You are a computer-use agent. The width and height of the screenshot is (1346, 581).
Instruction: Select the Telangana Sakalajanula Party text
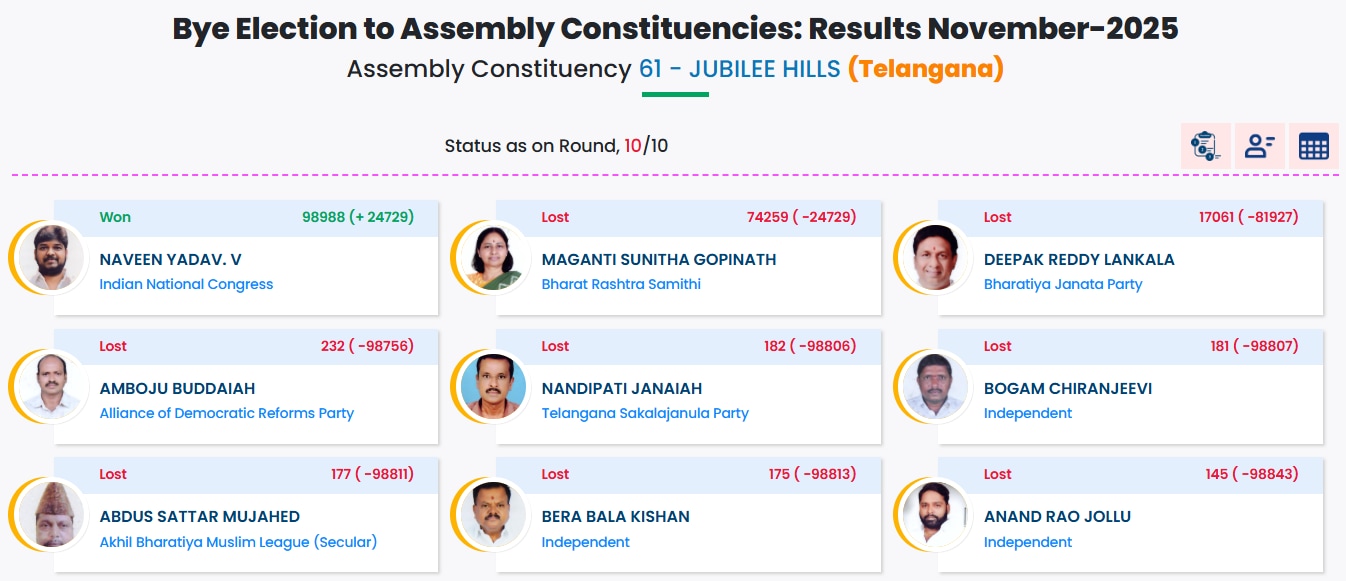tap(645, 413)
